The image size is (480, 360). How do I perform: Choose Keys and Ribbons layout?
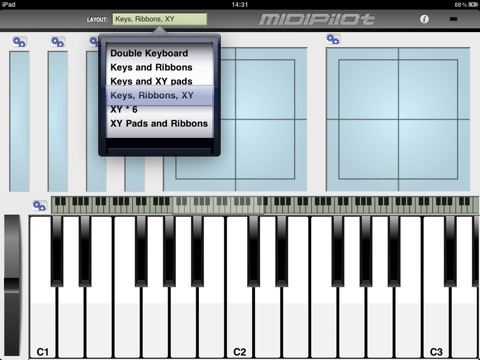click(151, 67)
